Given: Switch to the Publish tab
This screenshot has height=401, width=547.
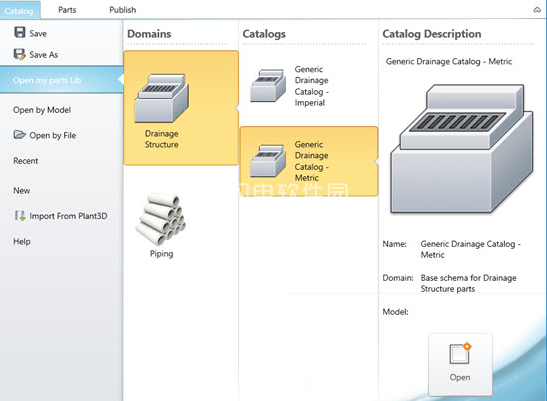Looking at the screenshot, I should [122, 10].
